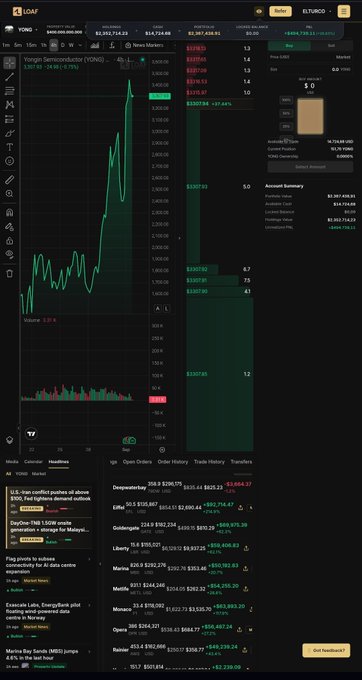
Task: Open the ELTURCO account dropdown
Action: tap(317, 11)
